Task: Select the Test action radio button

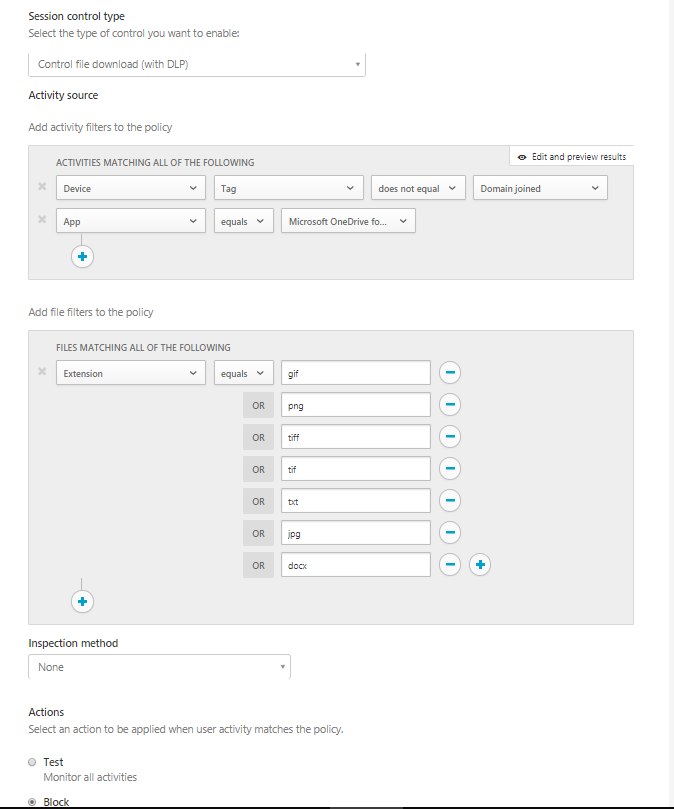Action: pos(31,761)
